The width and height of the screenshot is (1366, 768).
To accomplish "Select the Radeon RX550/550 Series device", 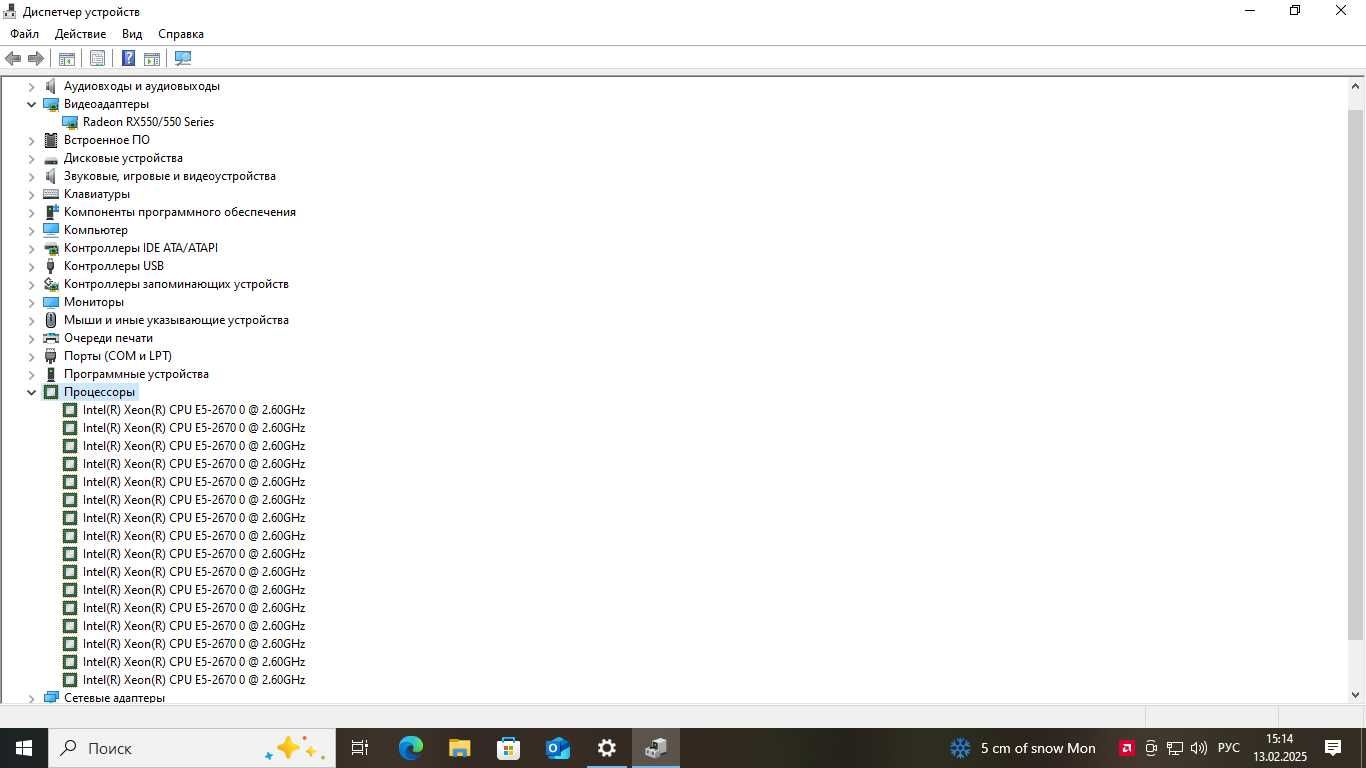I will pyautogui.click(x=148, y=122).
